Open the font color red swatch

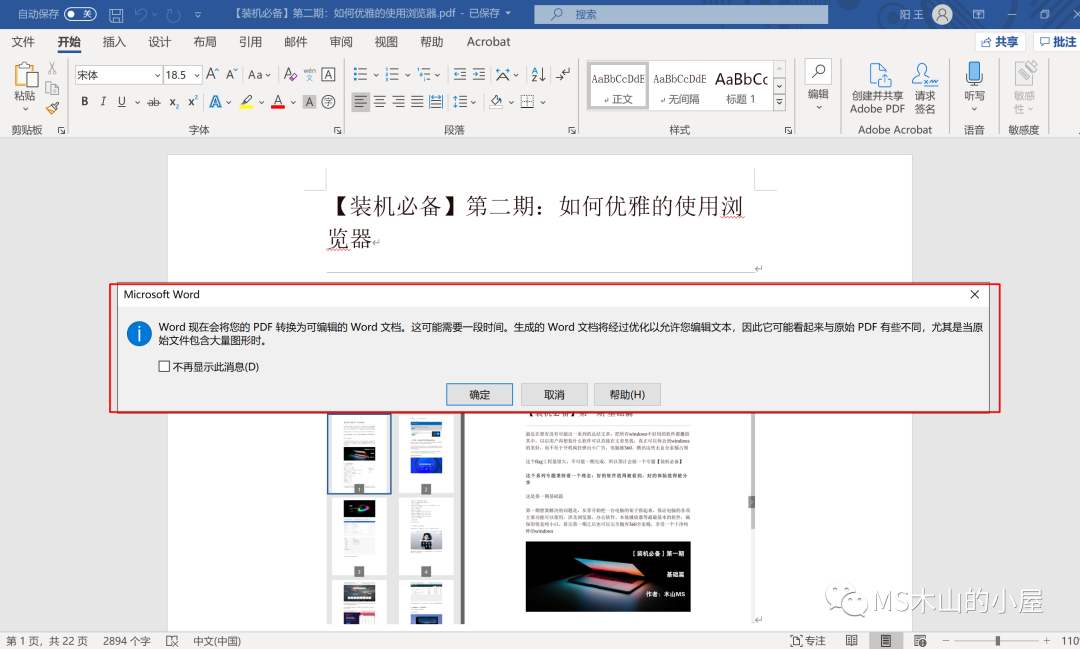pyautogui.click(x=278, y=102)
